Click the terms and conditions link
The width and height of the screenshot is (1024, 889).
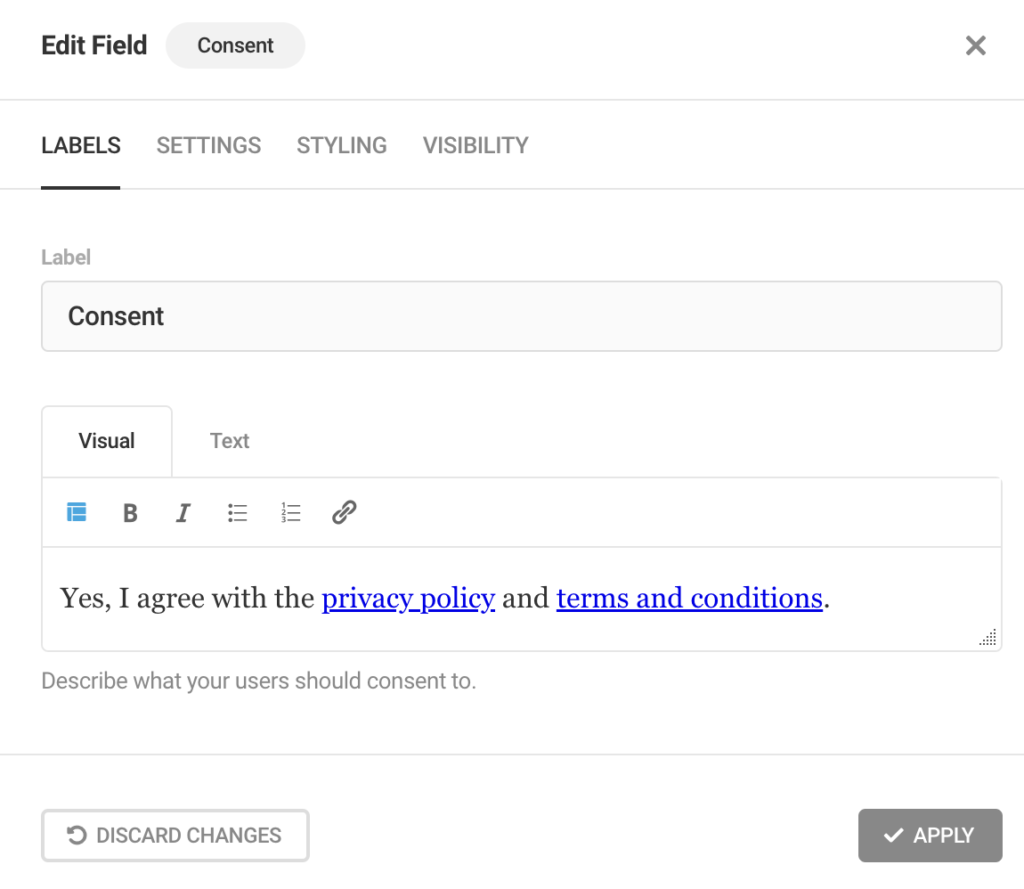pyautogui.click(x=689, y=598)
